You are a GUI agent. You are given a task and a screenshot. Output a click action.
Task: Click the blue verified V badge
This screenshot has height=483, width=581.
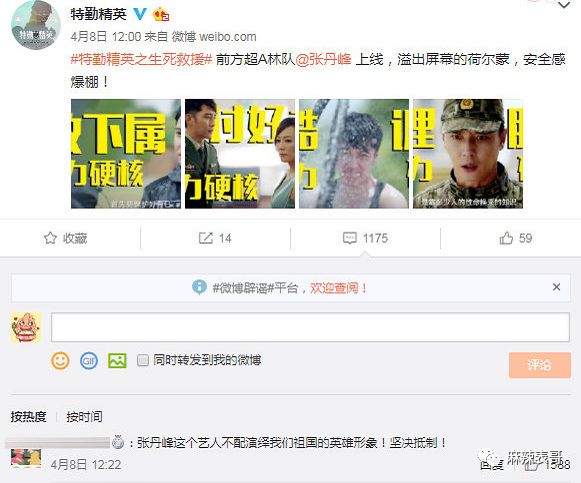tap(140, 14)
